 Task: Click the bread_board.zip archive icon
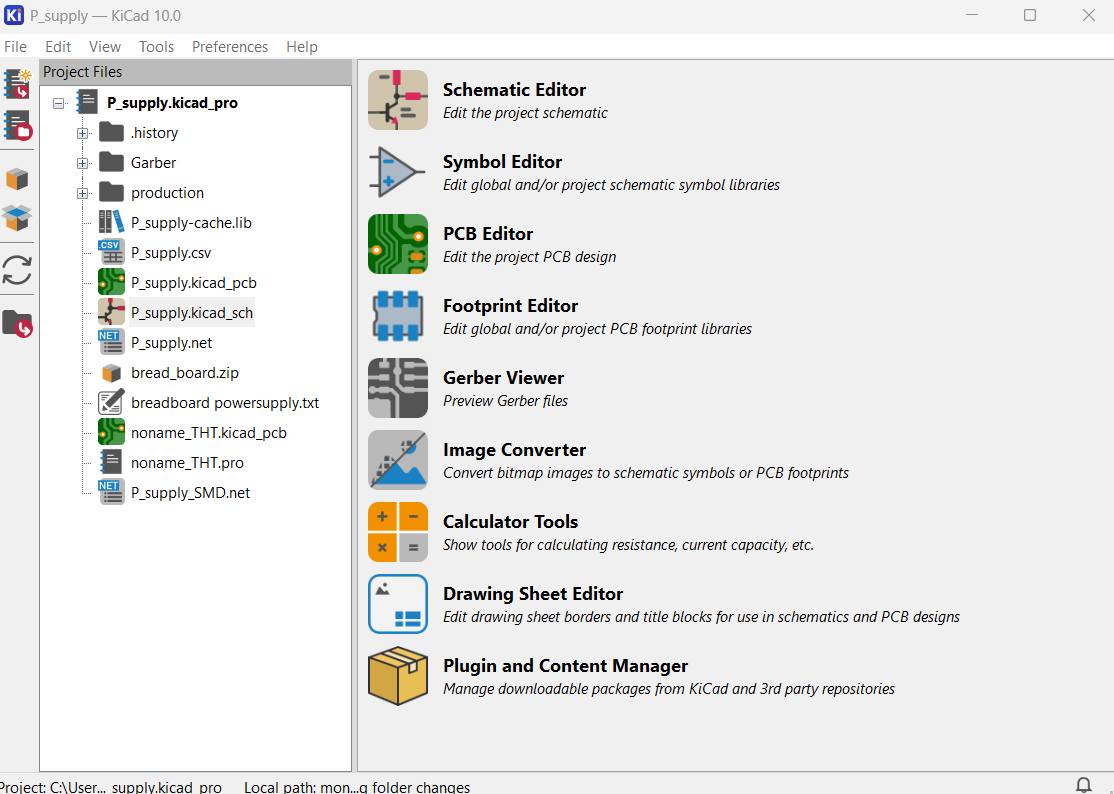[112, 373]
